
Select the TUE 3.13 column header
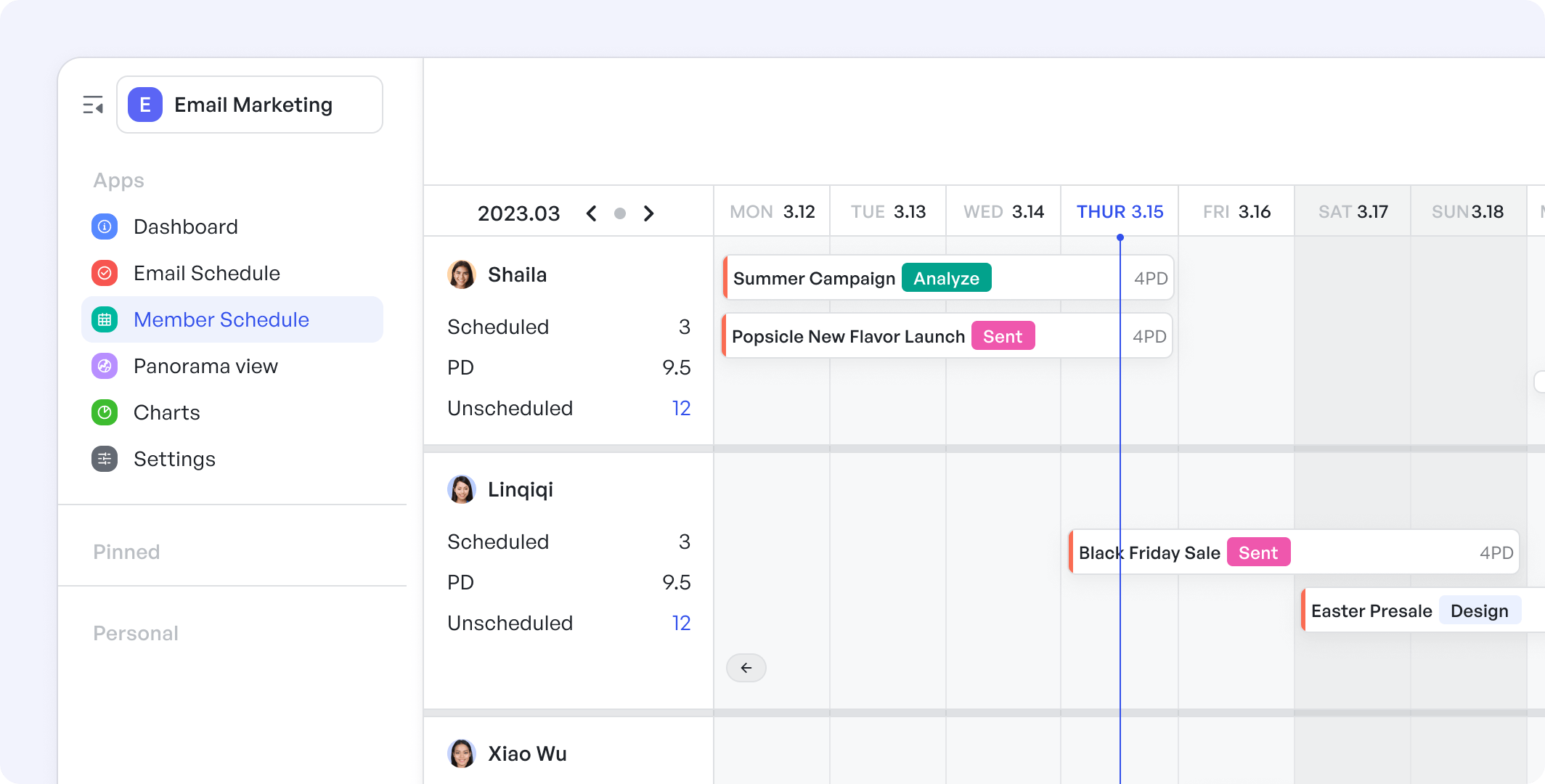(x=888, y=211)
